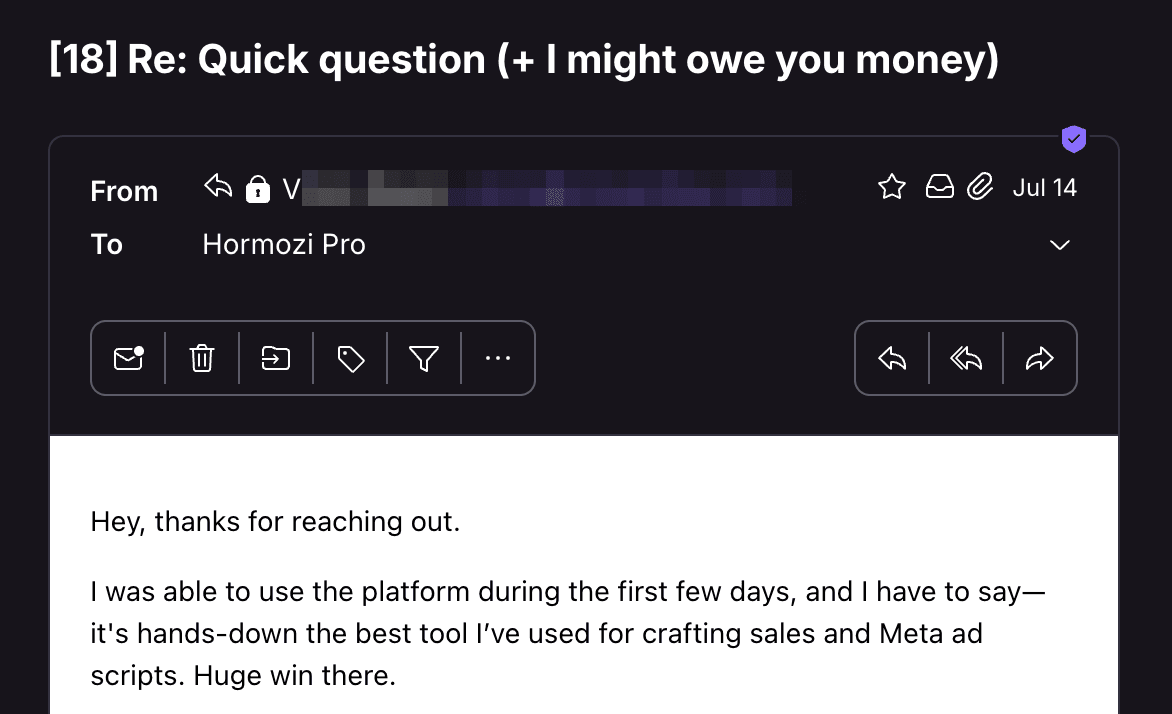Image resolution: width=1172 pixels, height=714 pixels.
Task: Click the filter funnel icon
Action: (424, 358)
